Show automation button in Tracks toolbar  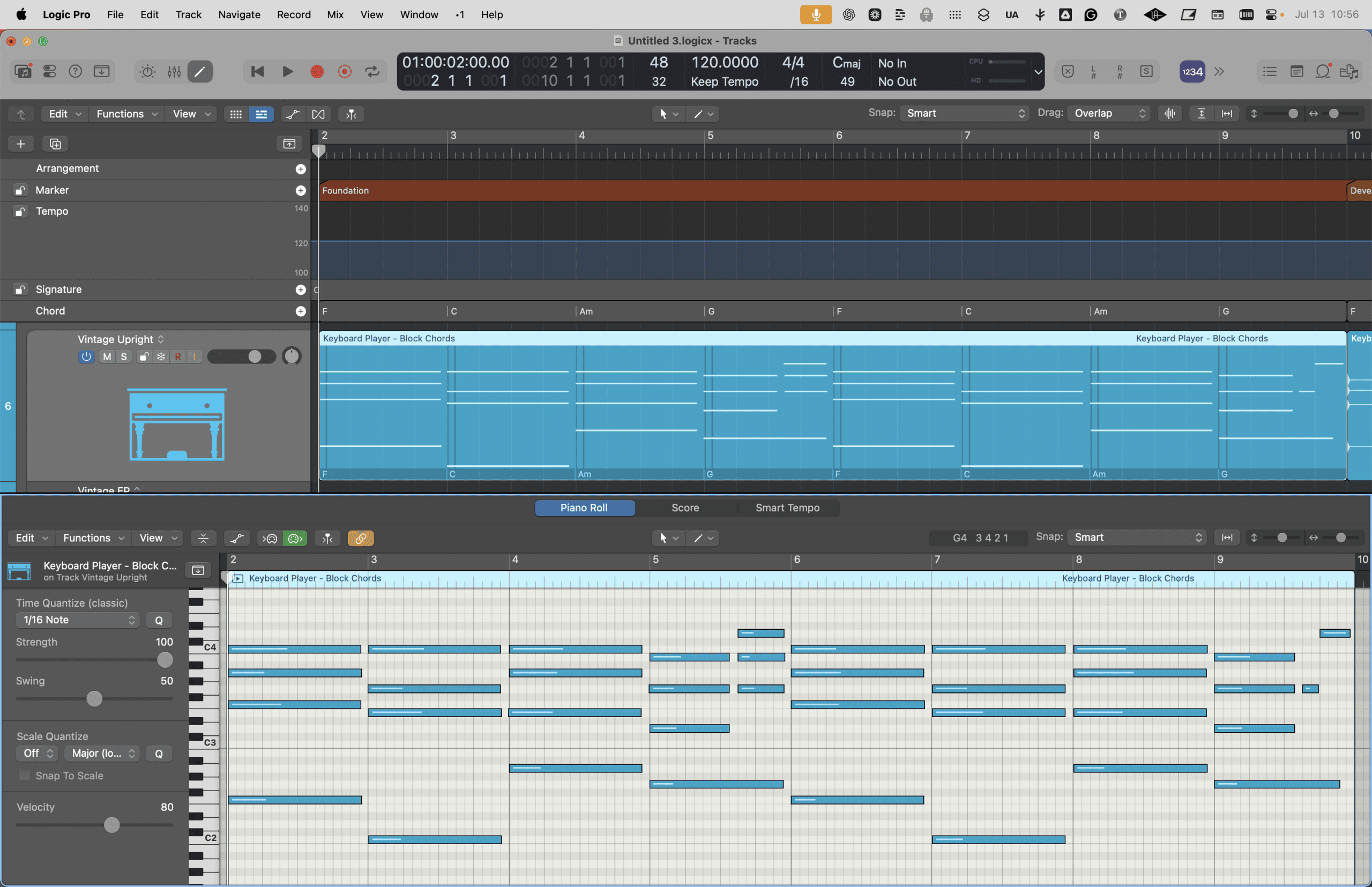pos(293,114)
